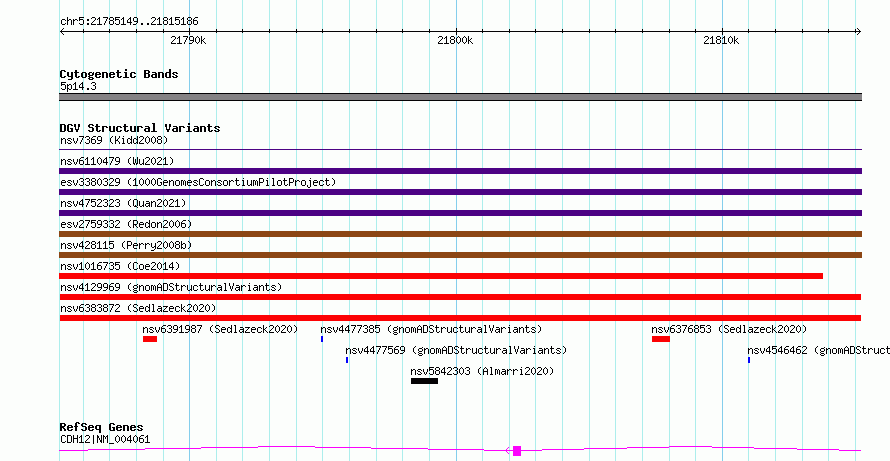Click the chr5:21785149..21815186 coordinates text
Image resolution: width=890 pixels, height=461 pixels.
coord(129,22)
